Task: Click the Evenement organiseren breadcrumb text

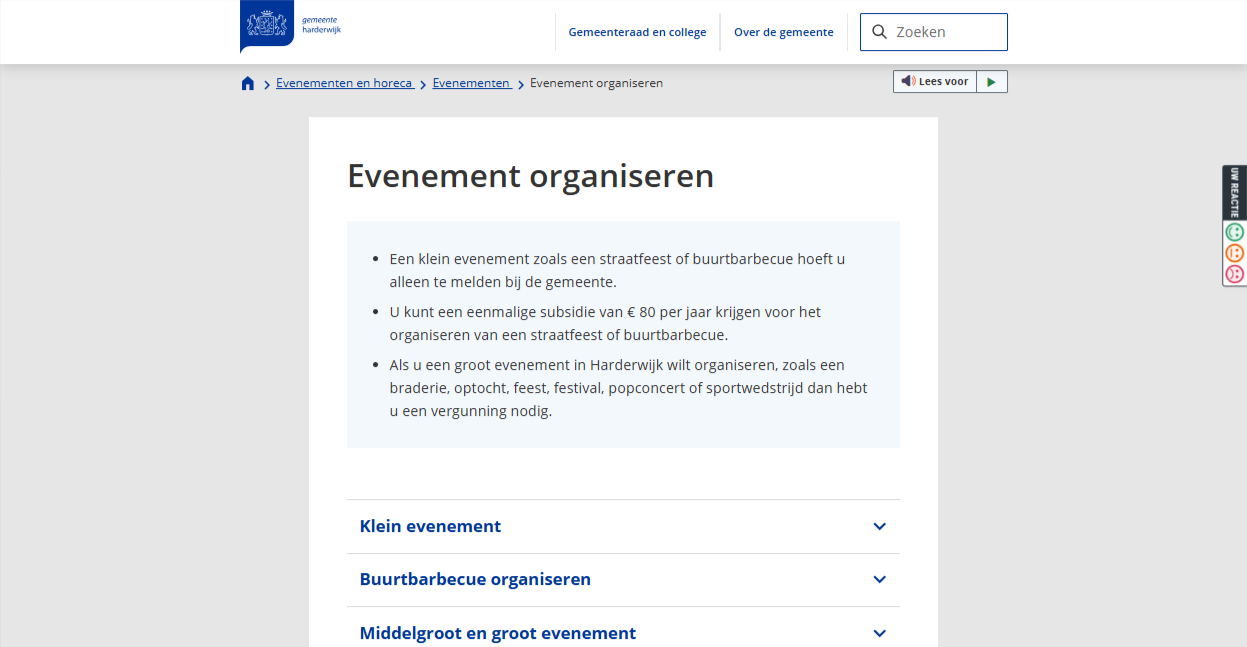Action: [x=596, y=83]
